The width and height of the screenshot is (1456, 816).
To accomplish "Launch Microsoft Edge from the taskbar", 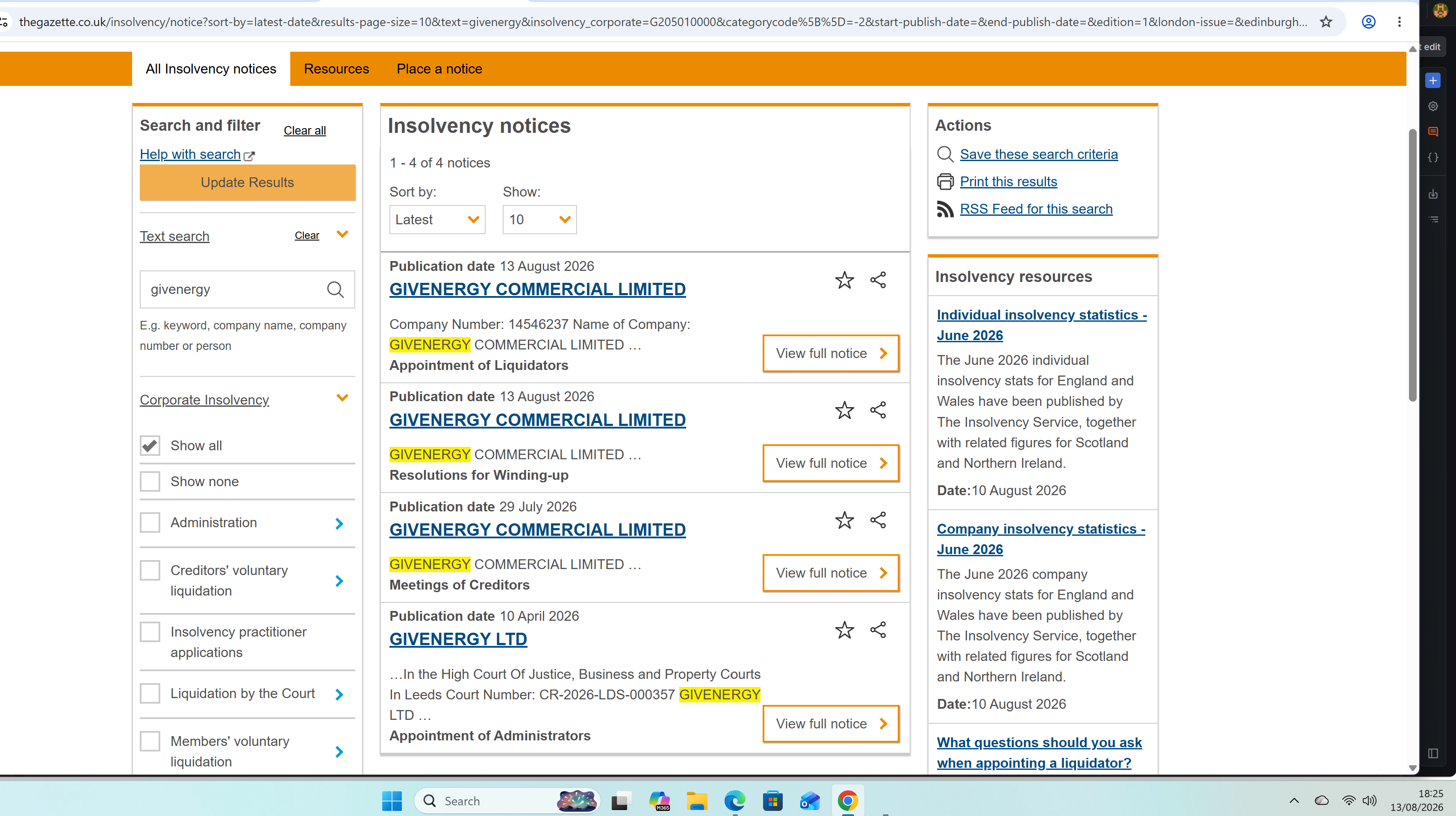I will [734, 801].
